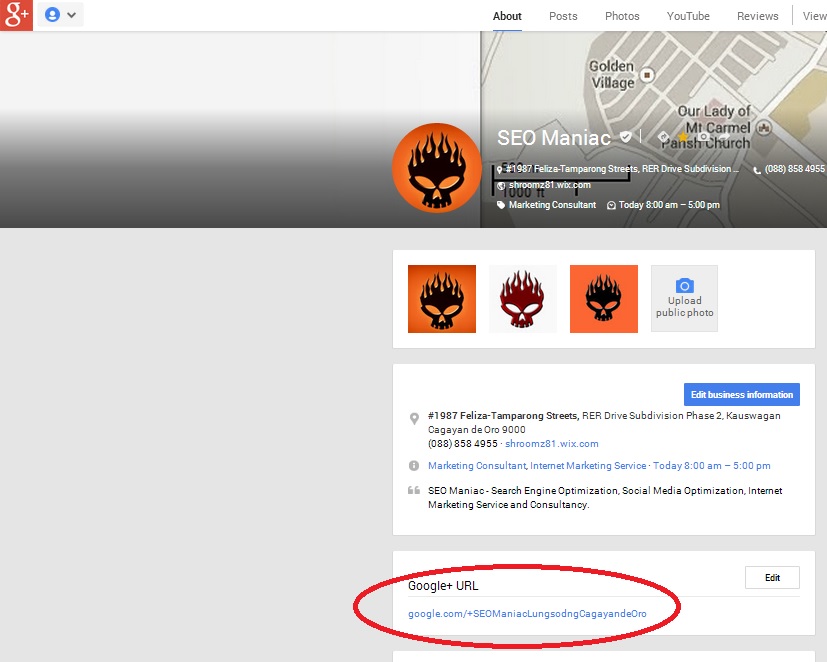Viewport: 827px width, 662px height.
Task: Click the phone icon next to 088 858 4955
Action: tap(757, 170)
